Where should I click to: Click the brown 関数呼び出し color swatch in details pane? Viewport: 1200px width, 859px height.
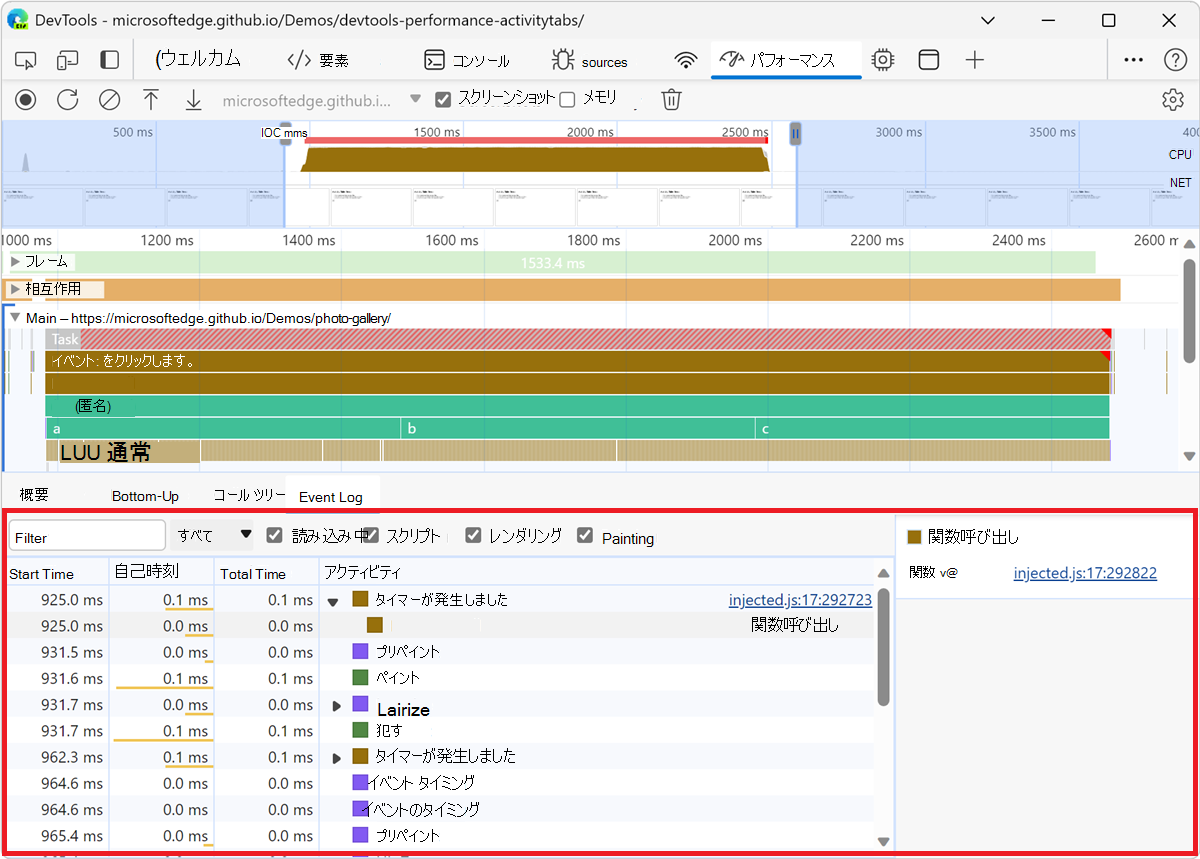(x=914, y=537)
